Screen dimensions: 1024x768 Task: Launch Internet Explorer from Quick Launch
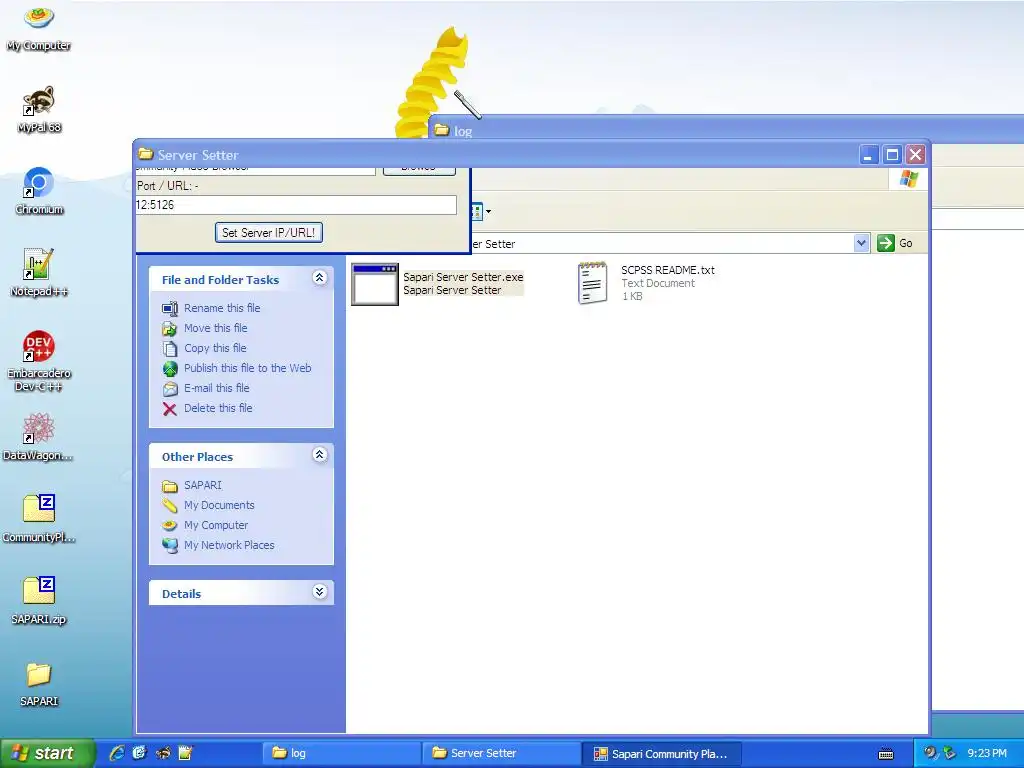[x=117, y=753]
